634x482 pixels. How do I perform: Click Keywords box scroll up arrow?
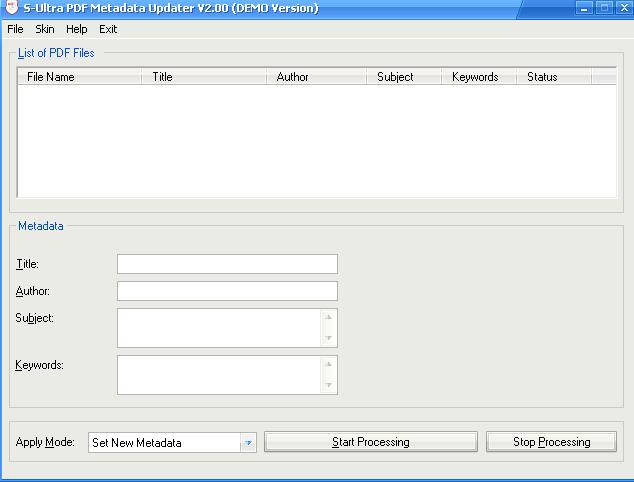(329, 364)
